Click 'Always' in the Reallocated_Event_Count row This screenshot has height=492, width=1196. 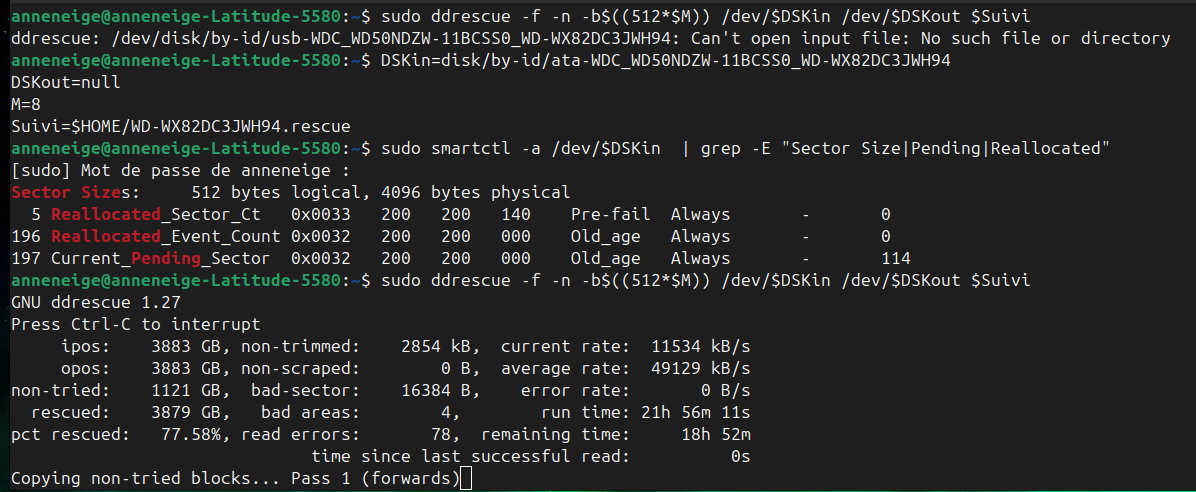pyautogui.click(x=700, y=236)
